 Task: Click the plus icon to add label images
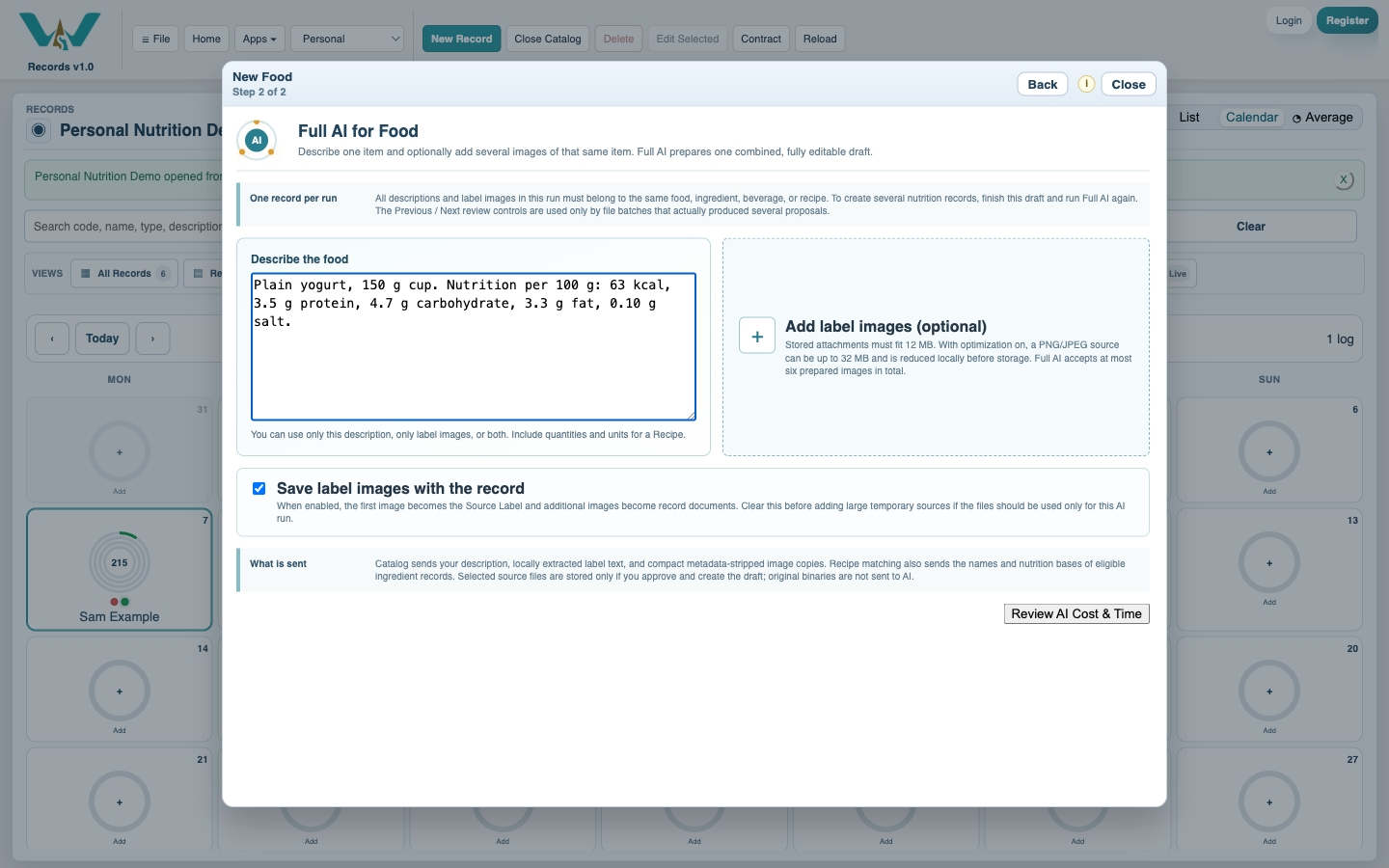coord(757,336)
